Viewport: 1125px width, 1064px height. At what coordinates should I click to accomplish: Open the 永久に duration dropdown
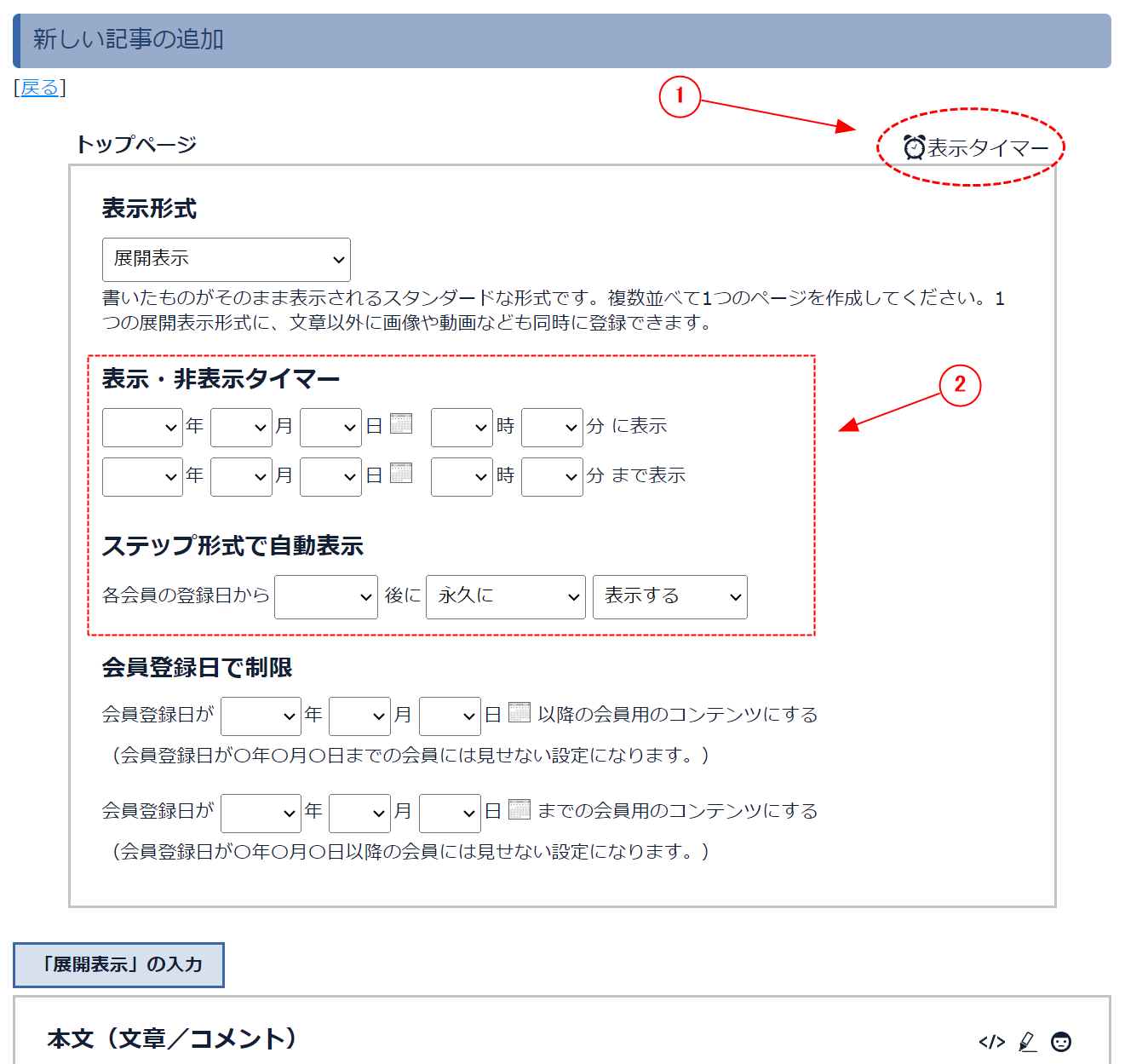click(x=506, y=597)
